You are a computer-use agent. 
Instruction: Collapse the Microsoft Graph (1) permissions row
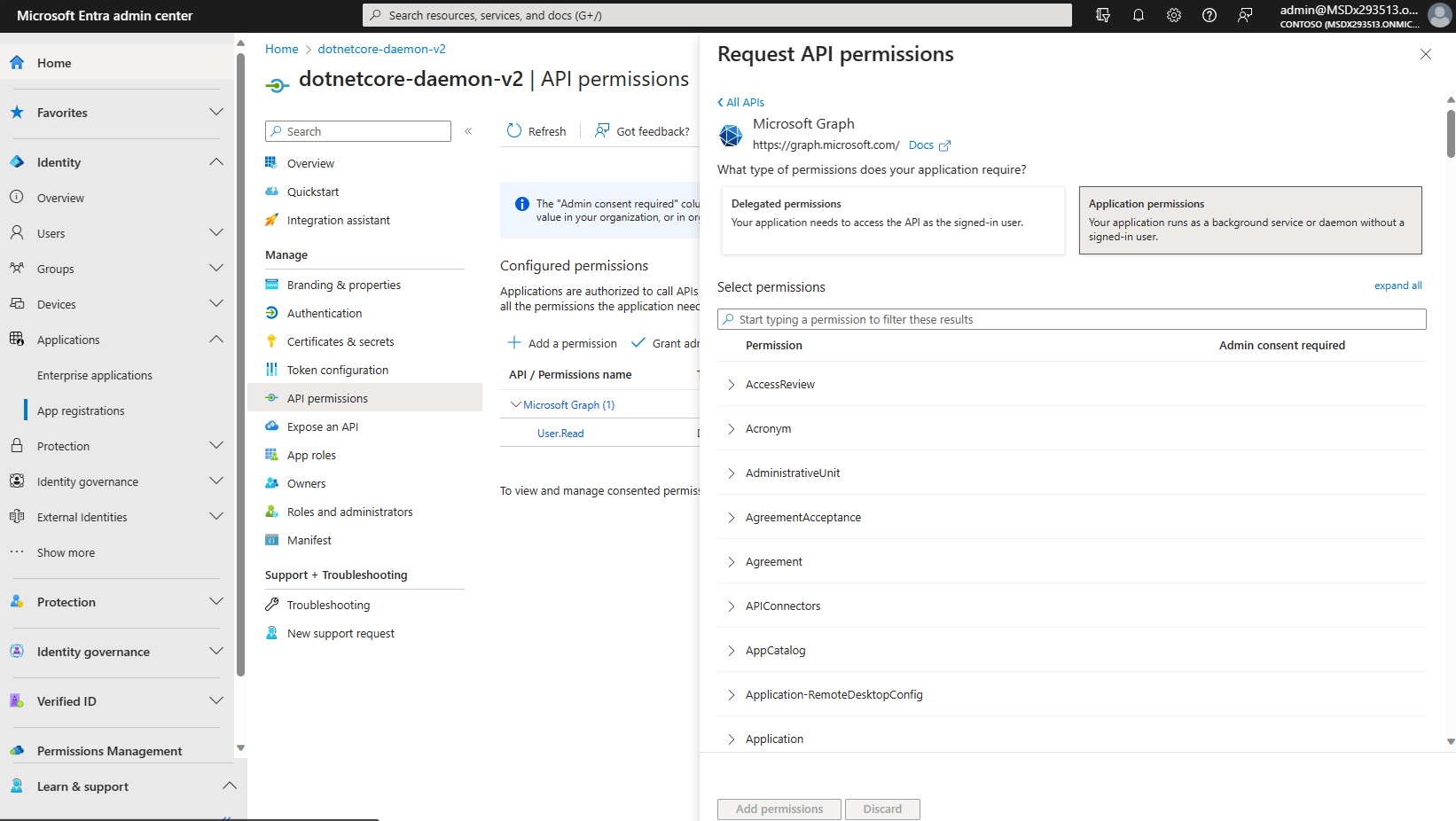pos(516,404)
